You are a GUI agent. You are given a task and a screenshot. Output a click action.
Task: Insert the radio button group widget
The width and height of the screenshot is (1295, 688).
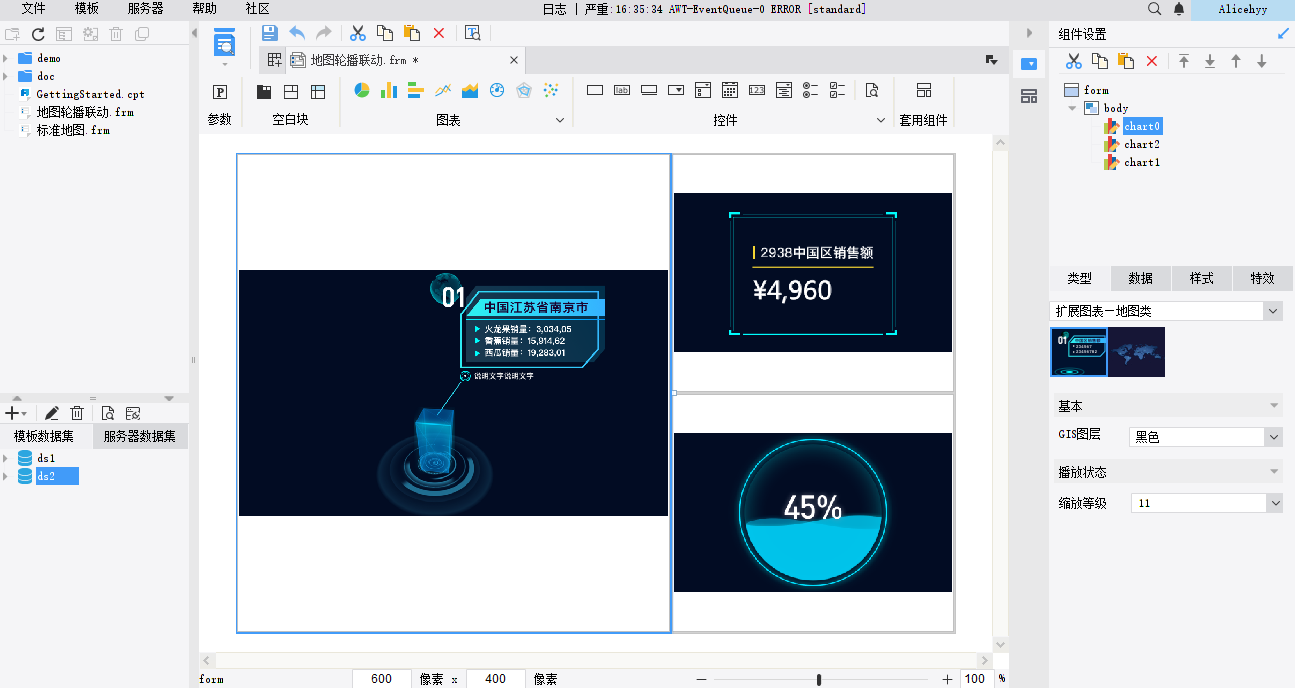click(x=811, y=91)
